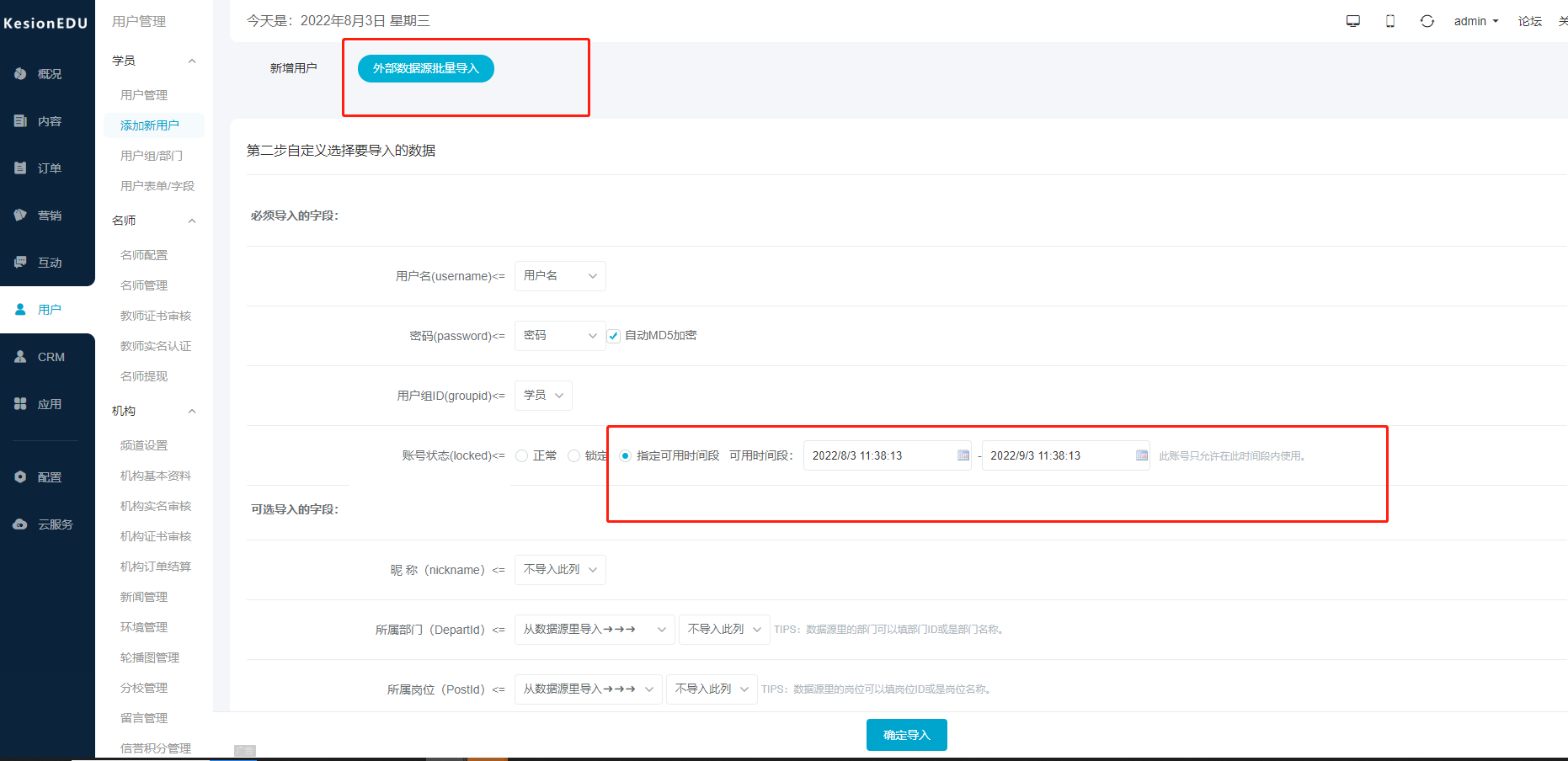Image resolution: width=1568 pixels, height=761 pixels.
Task: Open the 云服务 cloud services icon
Action: 20,524
